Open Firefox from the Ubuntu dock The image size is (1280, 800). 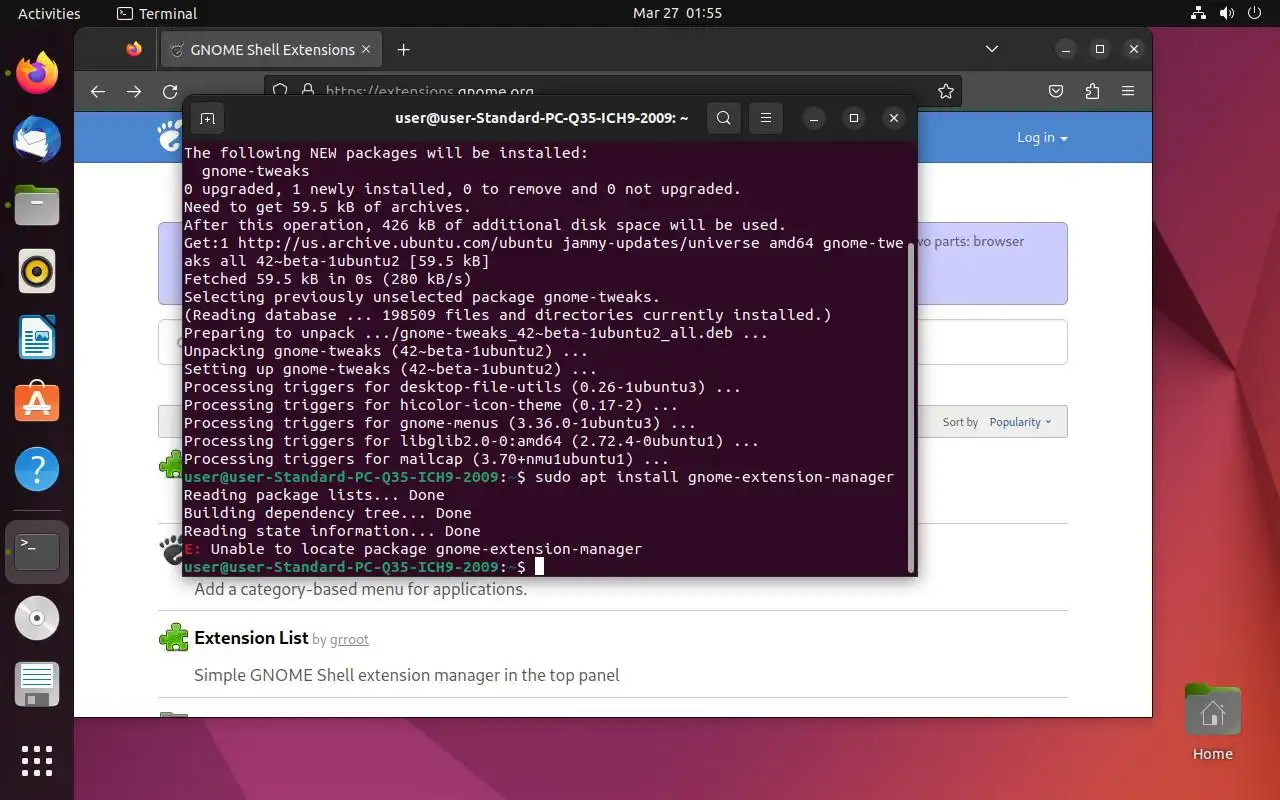click(x=37, y=73)
